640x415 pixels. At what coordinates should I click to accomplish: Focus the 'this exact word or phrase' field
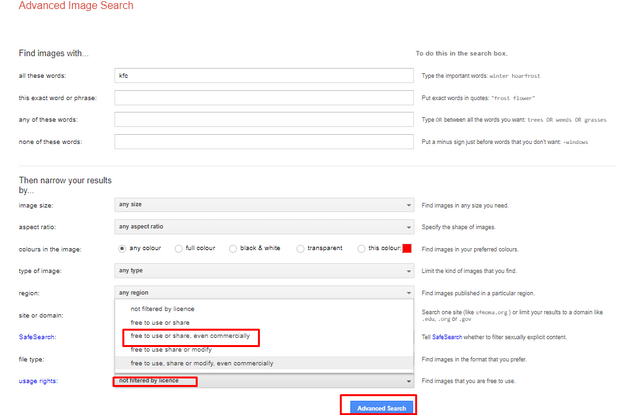tap(264, 98)
